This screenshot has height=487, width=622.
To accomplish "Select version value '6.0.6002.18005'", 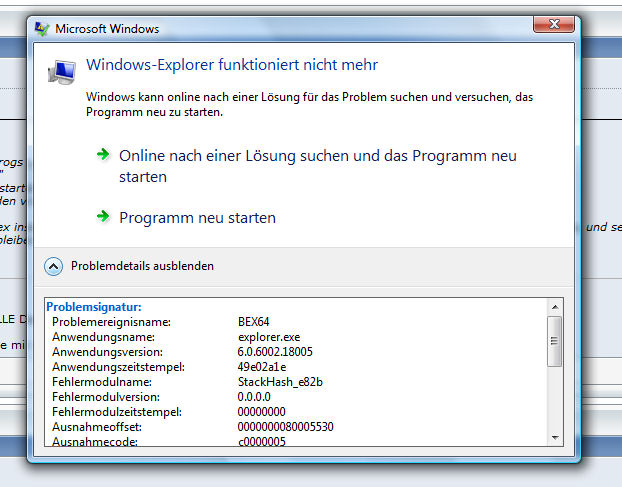I will 275,352.
